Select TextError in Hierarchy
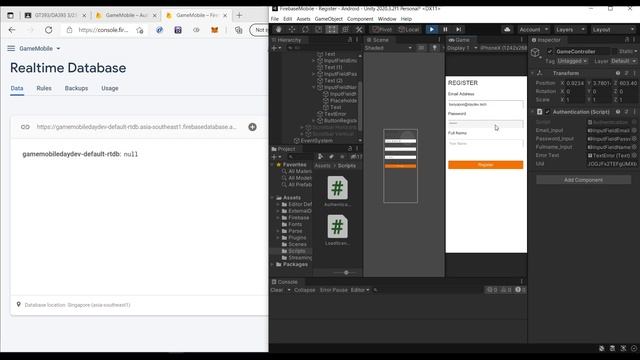The image size is (640, 360). (x=335, y=114)
